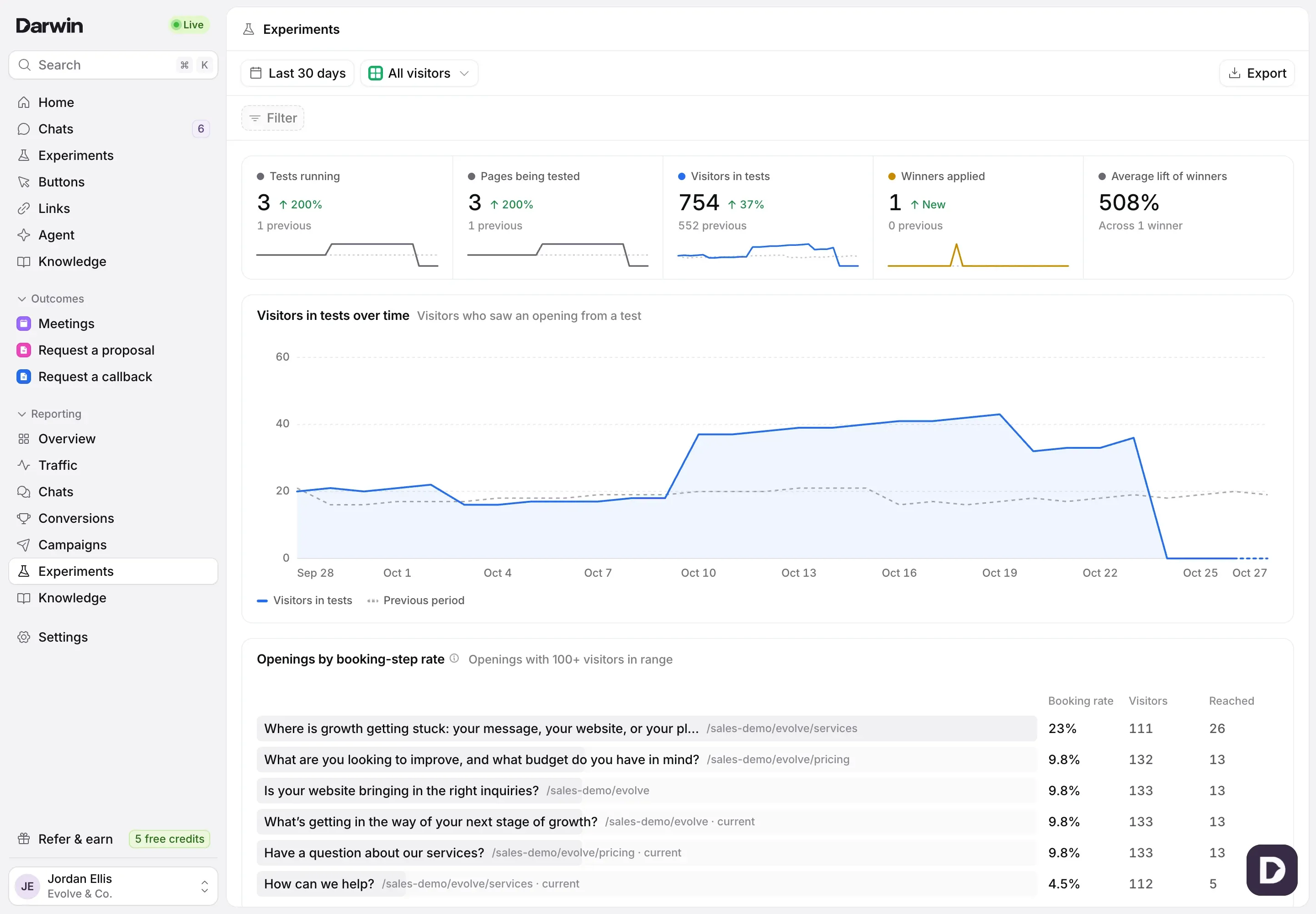Open the Campaigns report
Viewport: 1316px width, 914px height.
[x=113, y=545]
